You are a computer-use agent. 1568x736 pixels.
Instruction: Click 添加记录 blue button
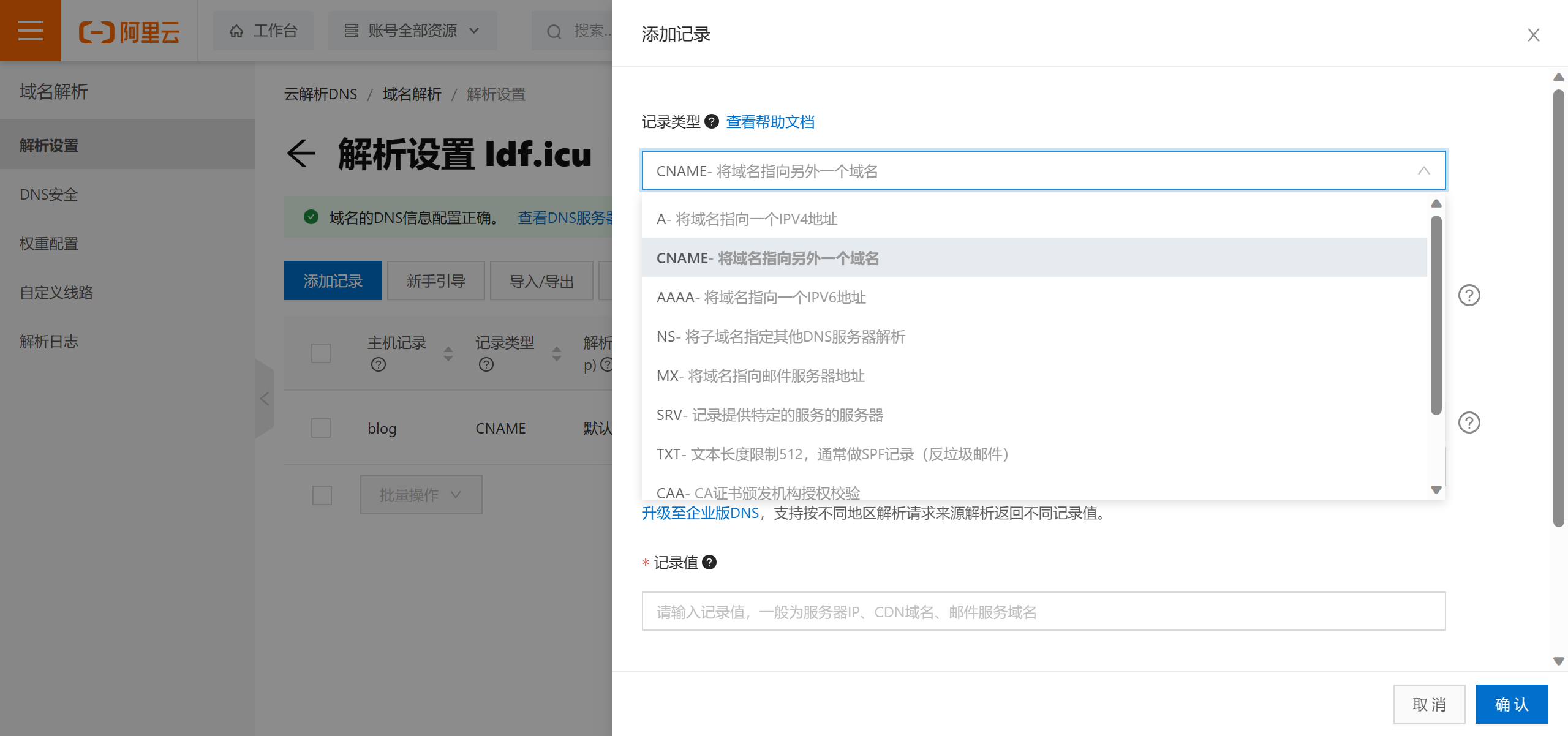tap(333, 280)
